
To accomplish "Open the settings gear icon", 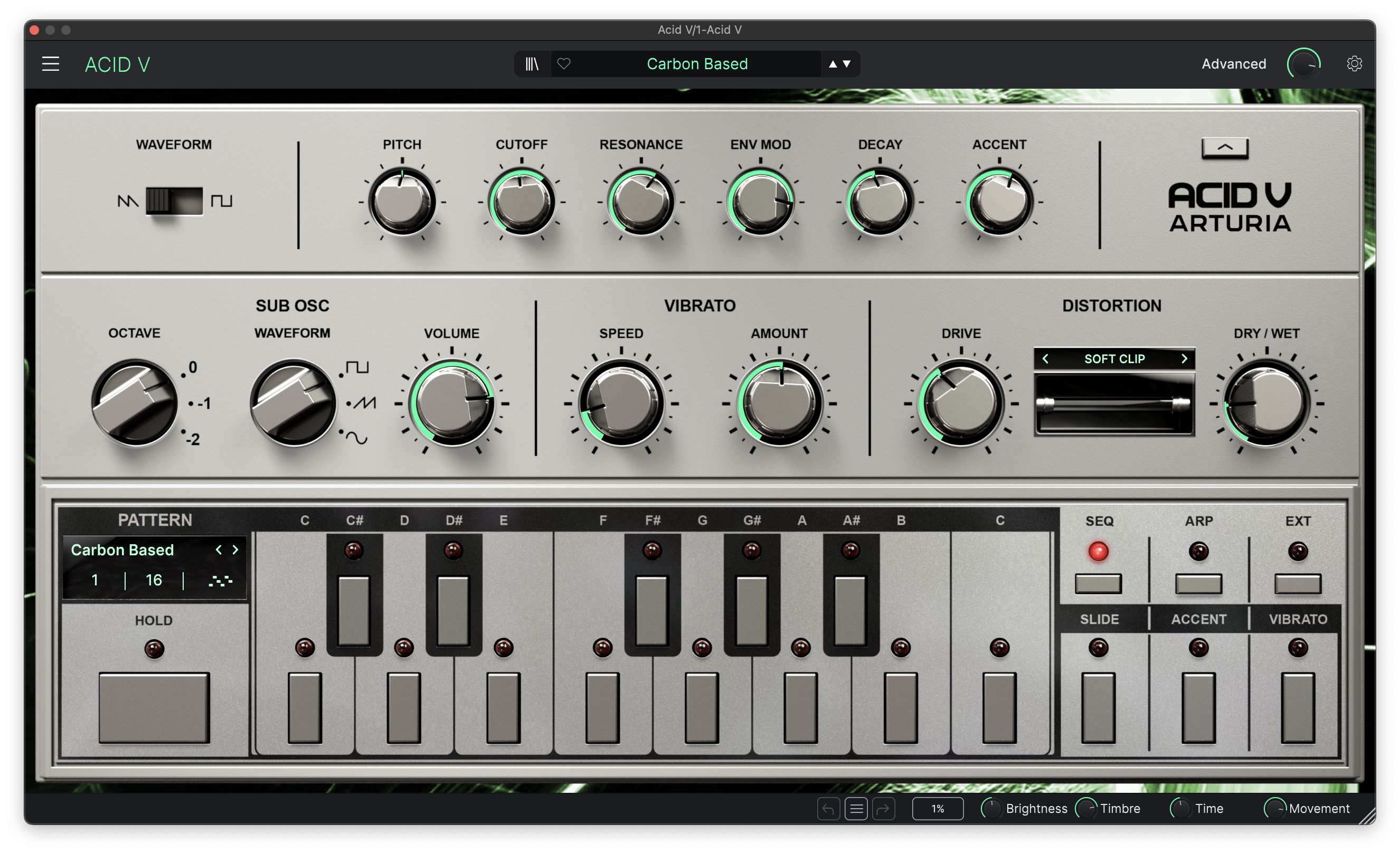I will coord(1354,64).
